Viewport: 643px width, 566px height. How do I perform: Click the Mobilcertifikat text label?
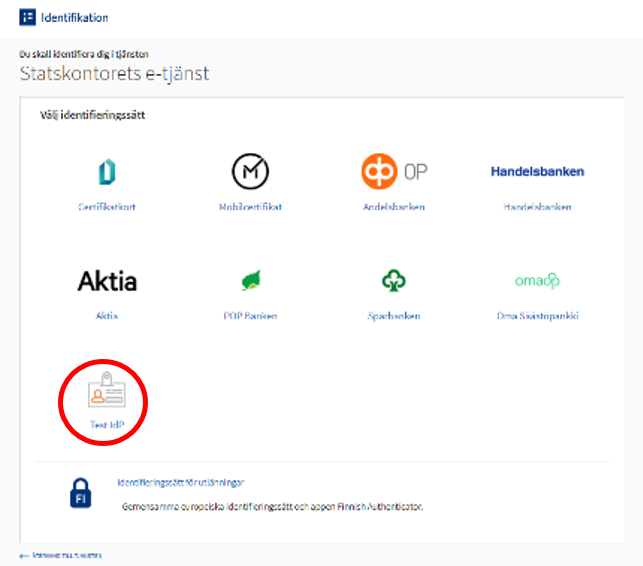[250, 207]
